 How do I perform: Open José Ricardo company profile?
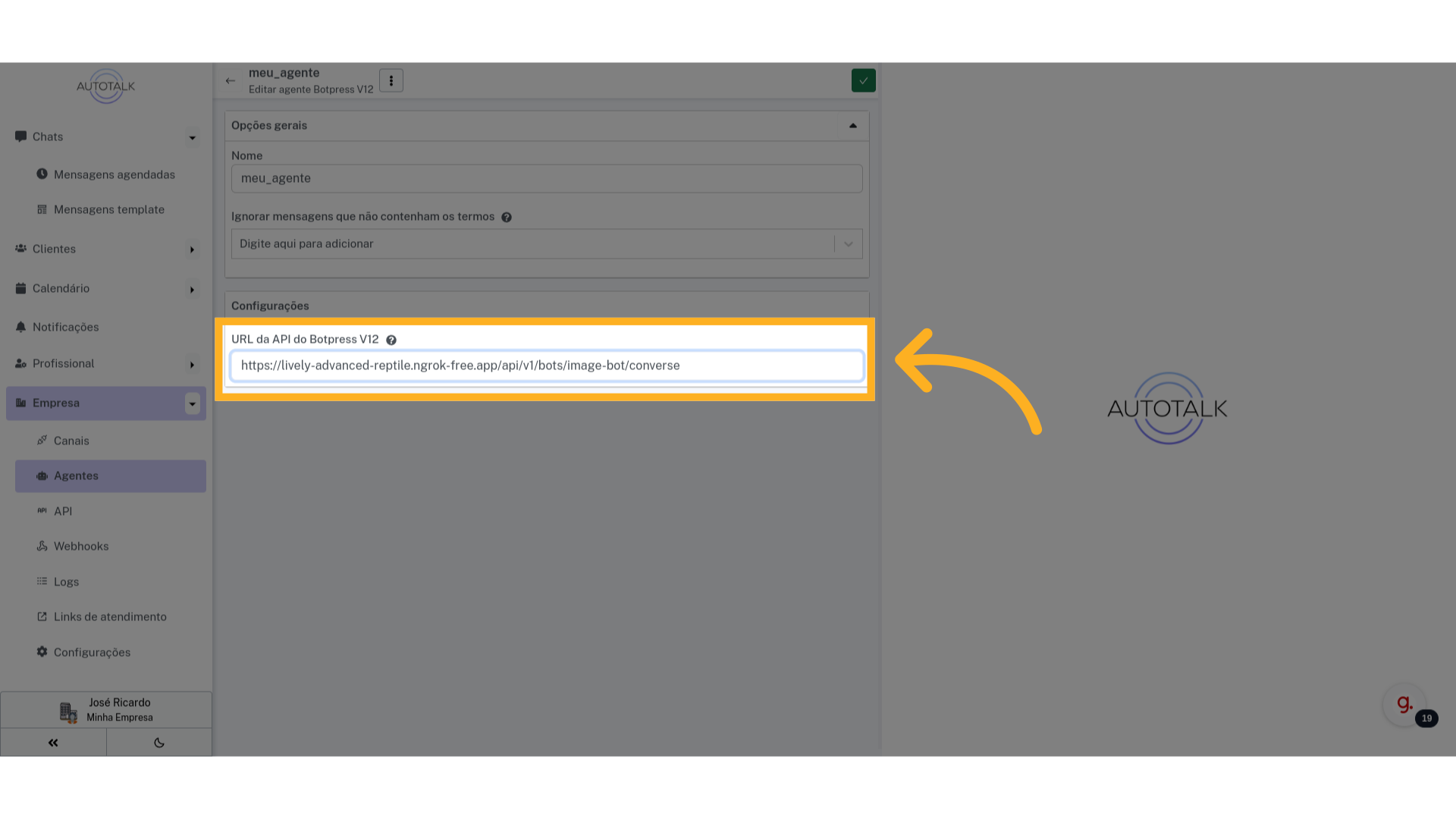106,710
